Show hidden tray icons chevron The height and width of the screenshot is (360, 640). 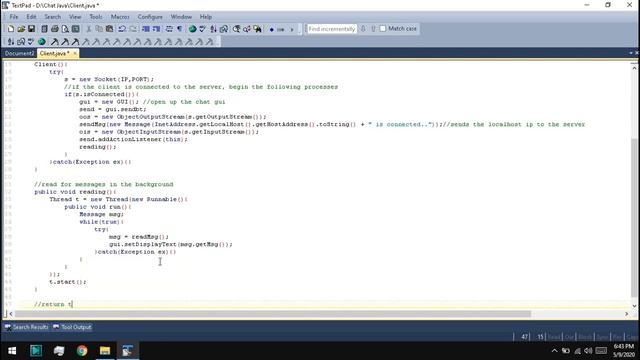click(x=554, y=351)
